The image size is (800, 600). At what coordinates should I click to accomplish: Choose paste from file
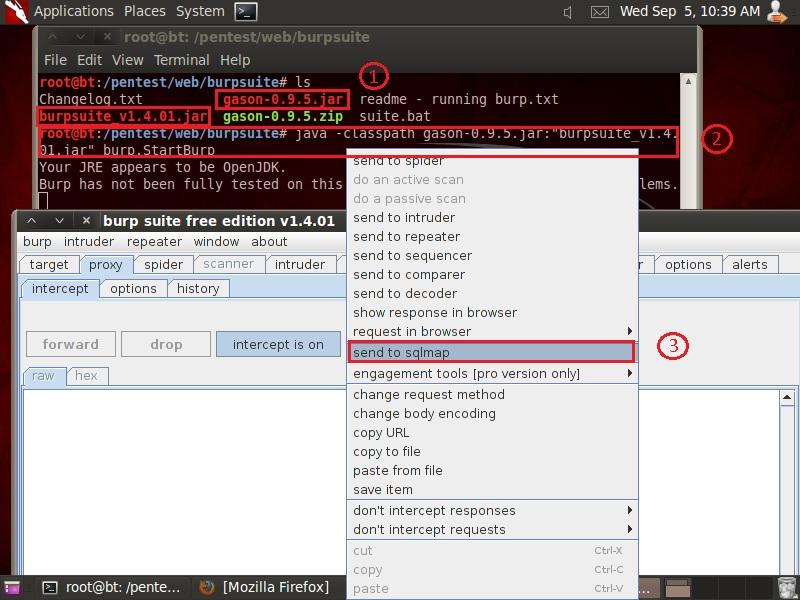point(492,470)
